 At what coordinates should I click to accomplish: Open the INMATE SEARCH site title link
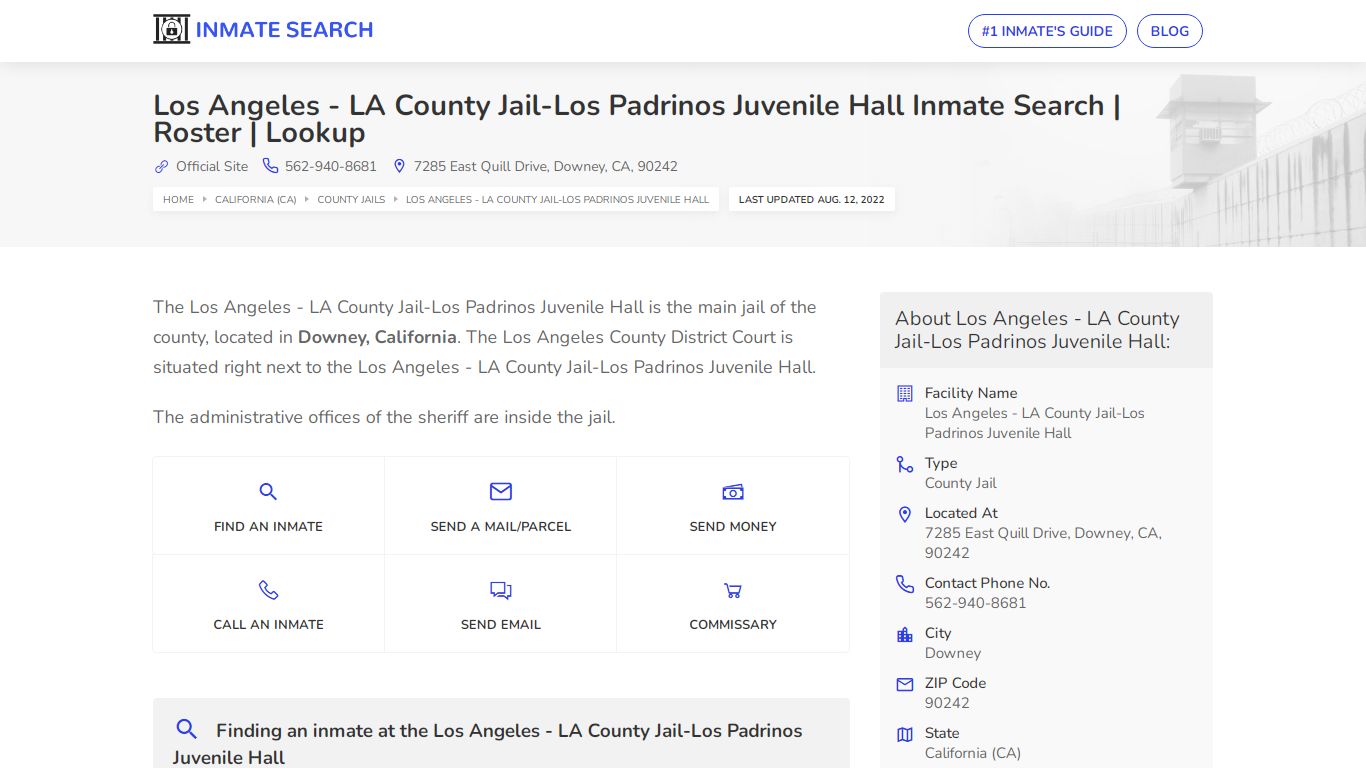coord(284,30)
